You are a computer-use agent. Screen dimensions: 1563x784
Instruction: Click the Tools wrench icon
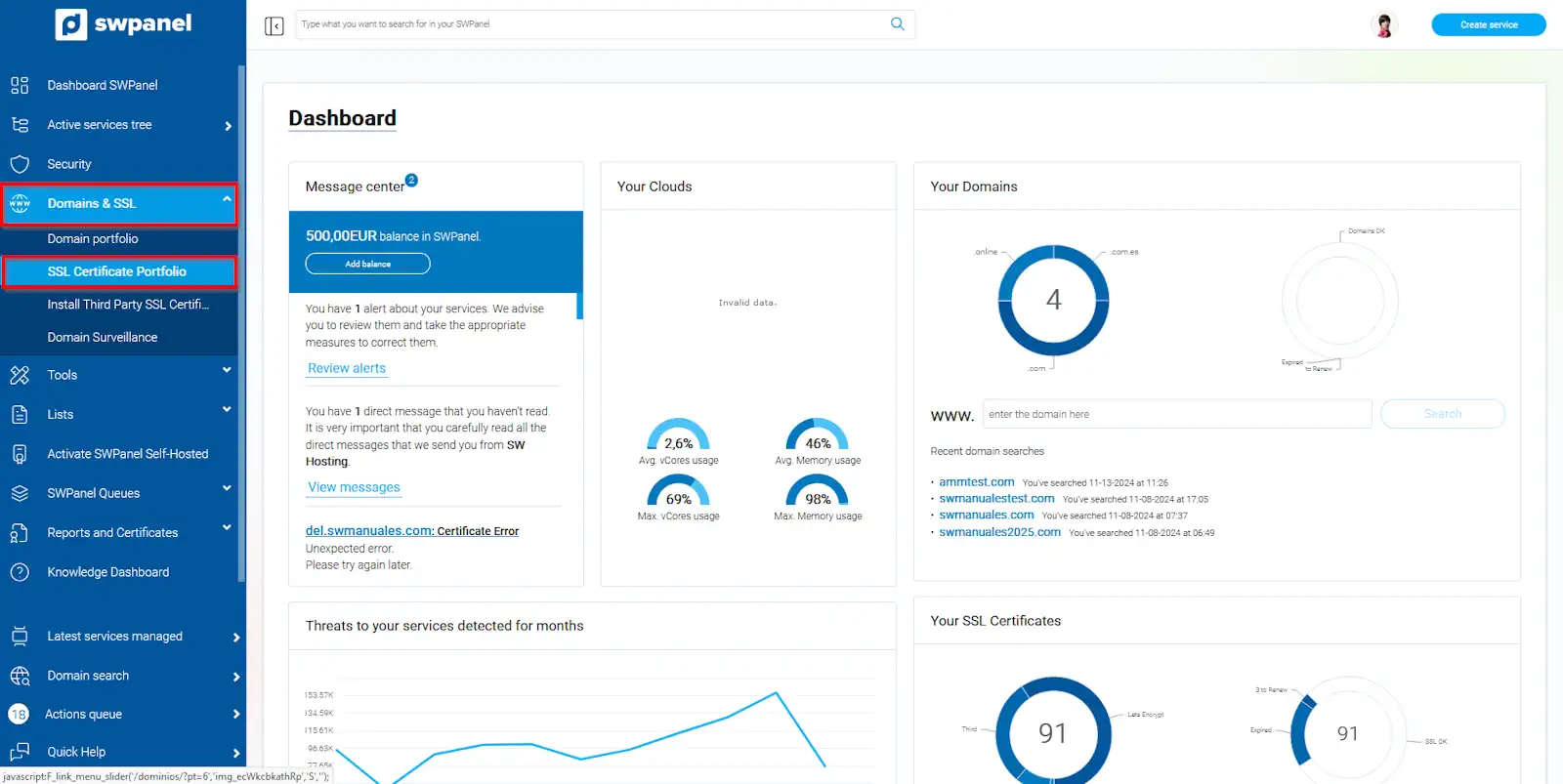point(20,375)
